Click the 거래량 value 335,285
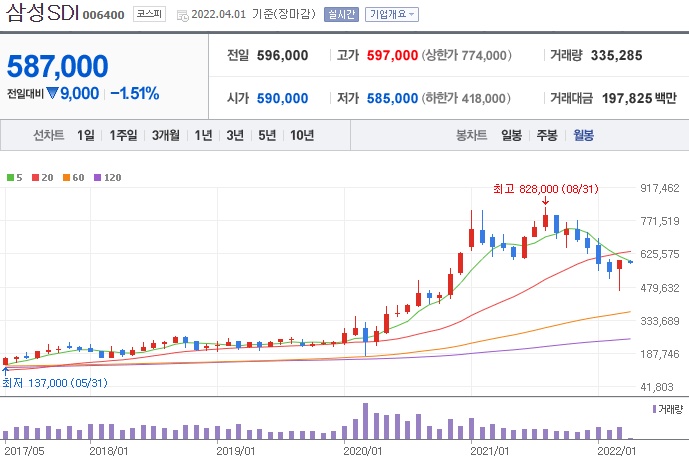Viewport: 689px width, 458px height. 616,55
